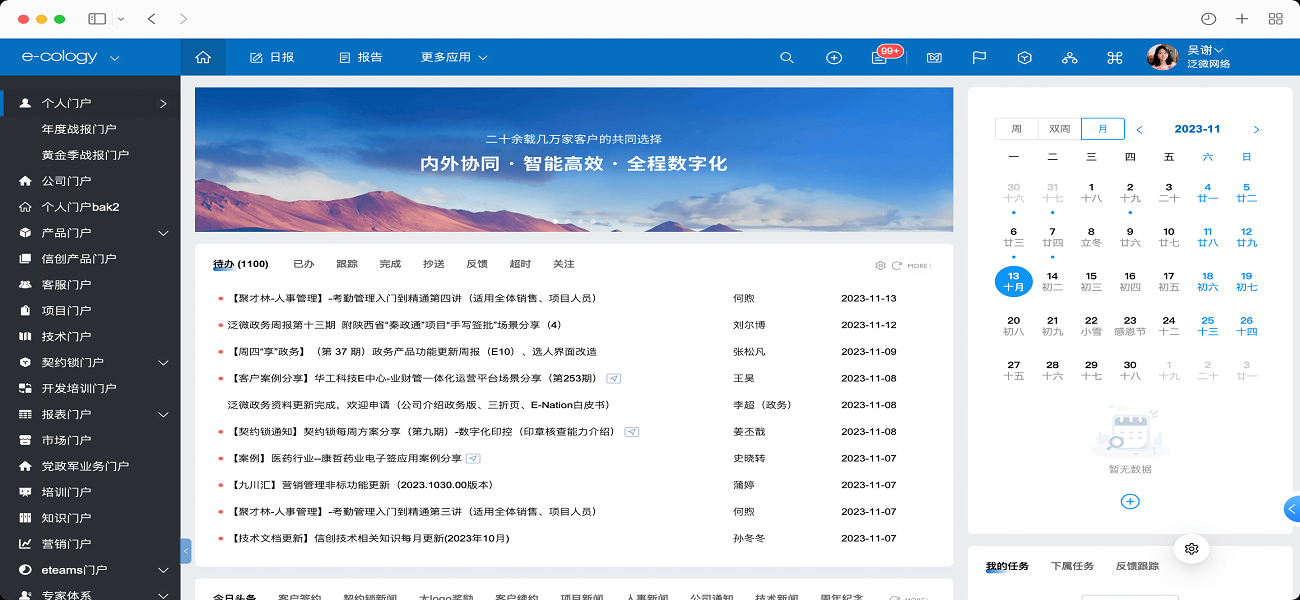Screen dimensions: 1300x600
Task: Add calendar event with plus button
Action: pos(1130,501)
